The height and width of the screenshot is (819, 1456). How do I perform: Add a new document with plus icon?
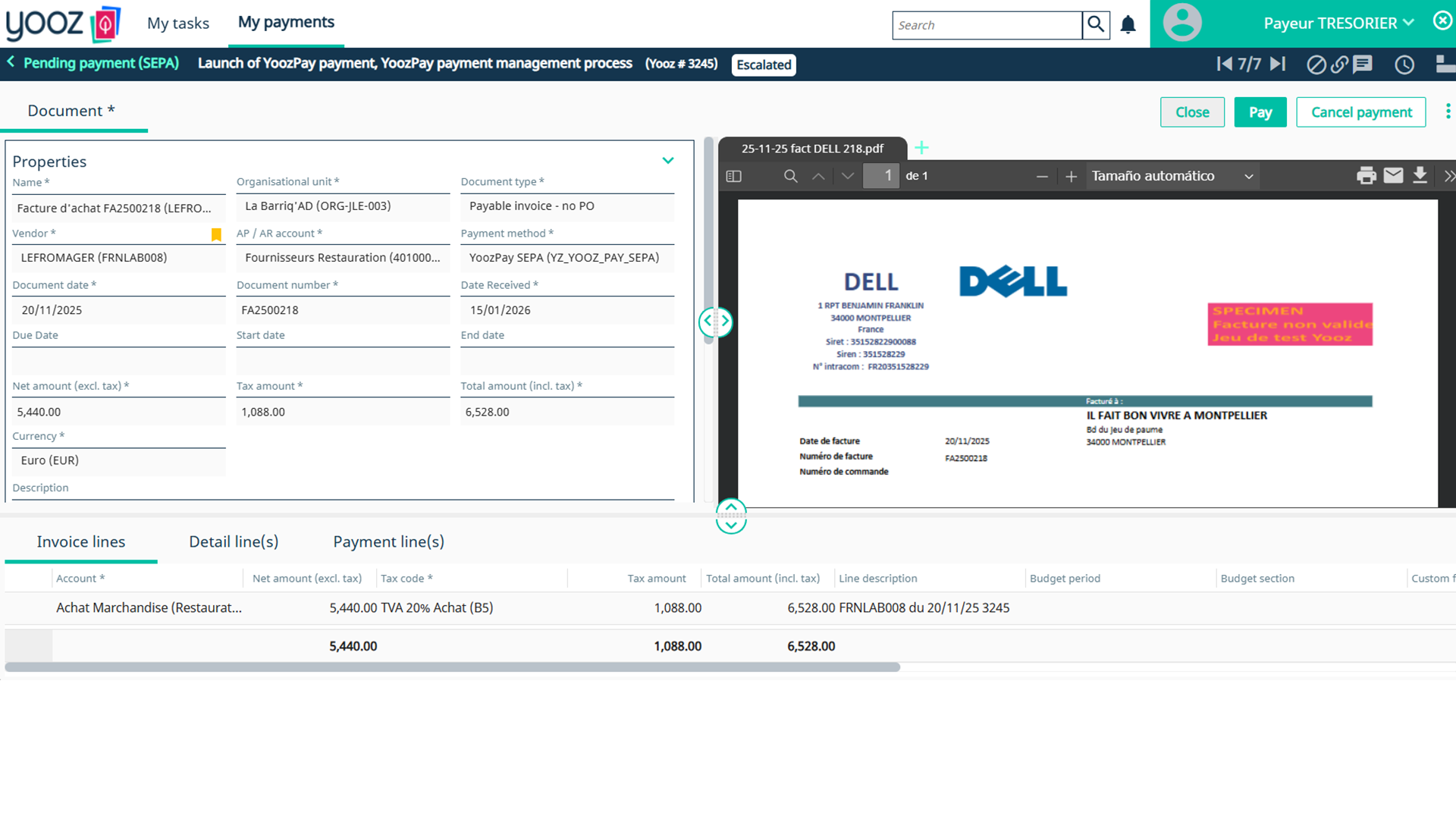tap(921, 148)
